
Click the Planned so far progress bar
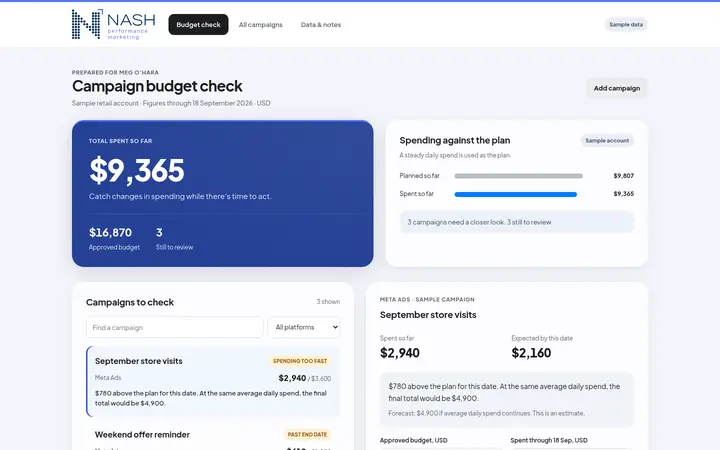(518, 176)
